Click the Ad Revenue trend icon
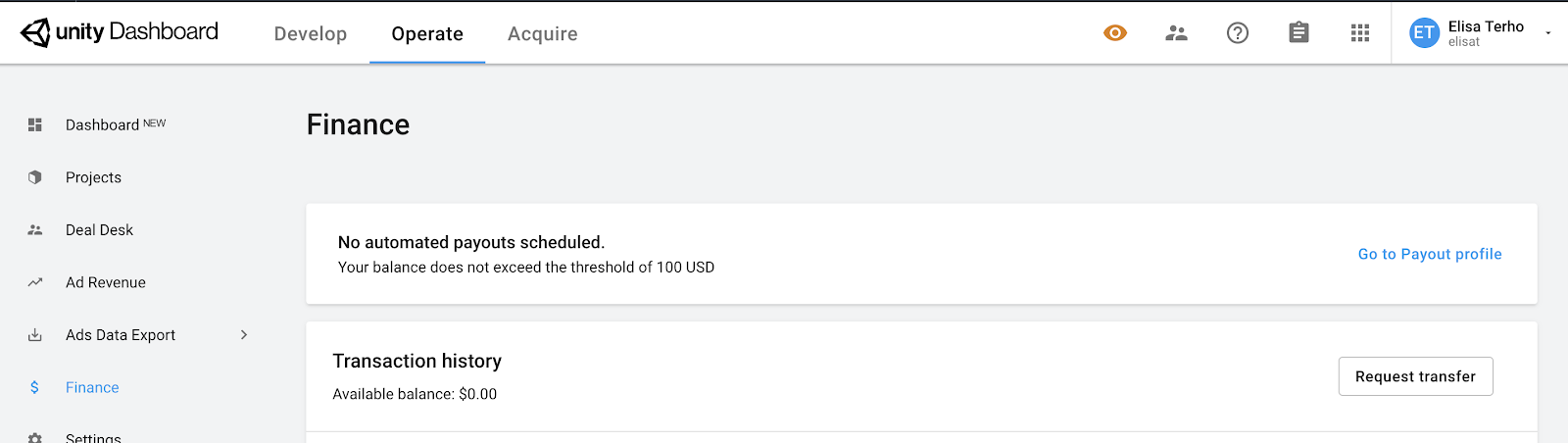Screen dimensions: 1568x443 [x=35, y=282]
